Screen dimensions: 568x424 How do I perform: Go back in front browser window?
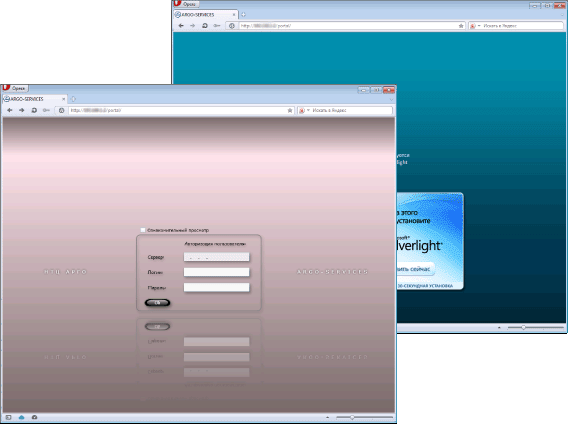point(10,110)
